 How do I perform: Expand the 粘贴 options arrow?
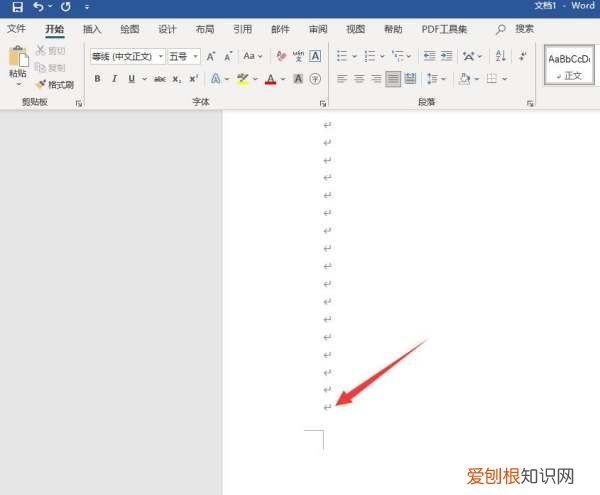point(18,84)
